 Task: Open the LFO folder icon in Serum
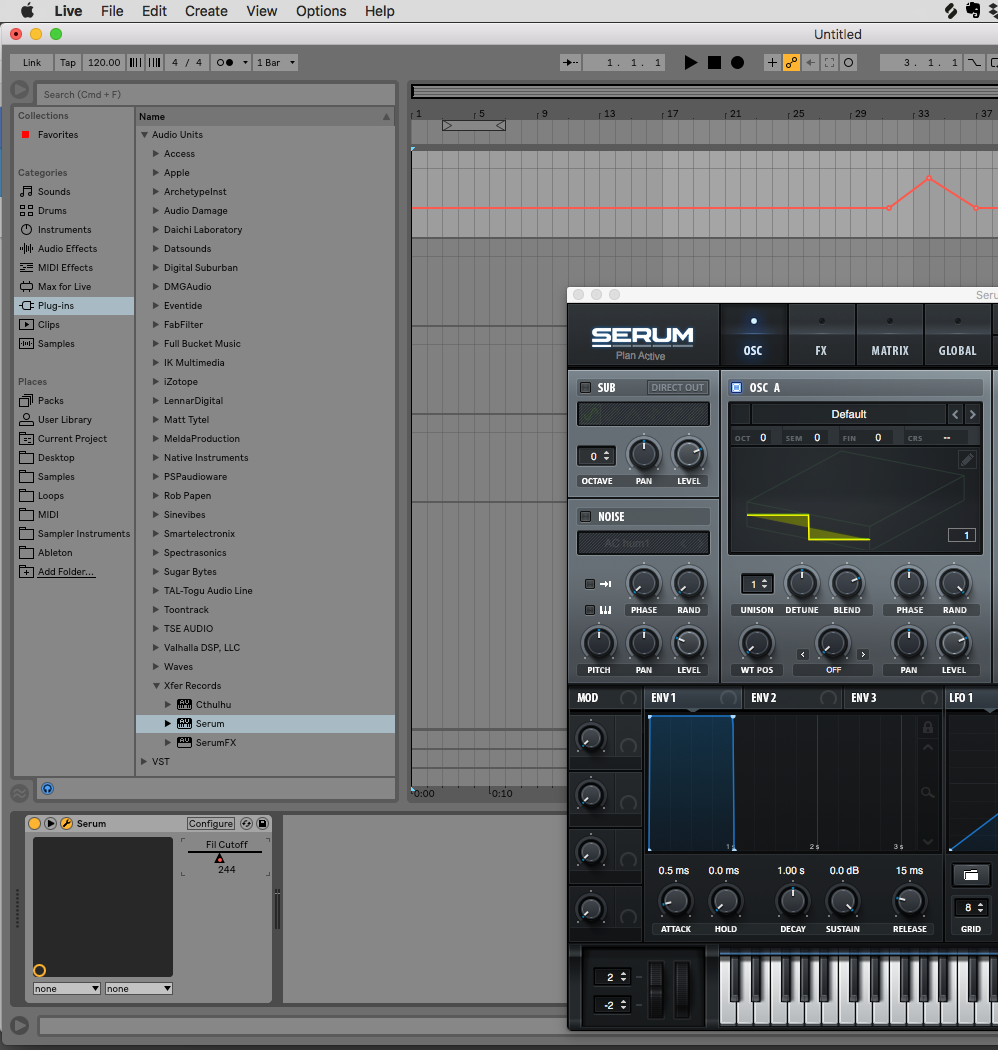(971, 875)
